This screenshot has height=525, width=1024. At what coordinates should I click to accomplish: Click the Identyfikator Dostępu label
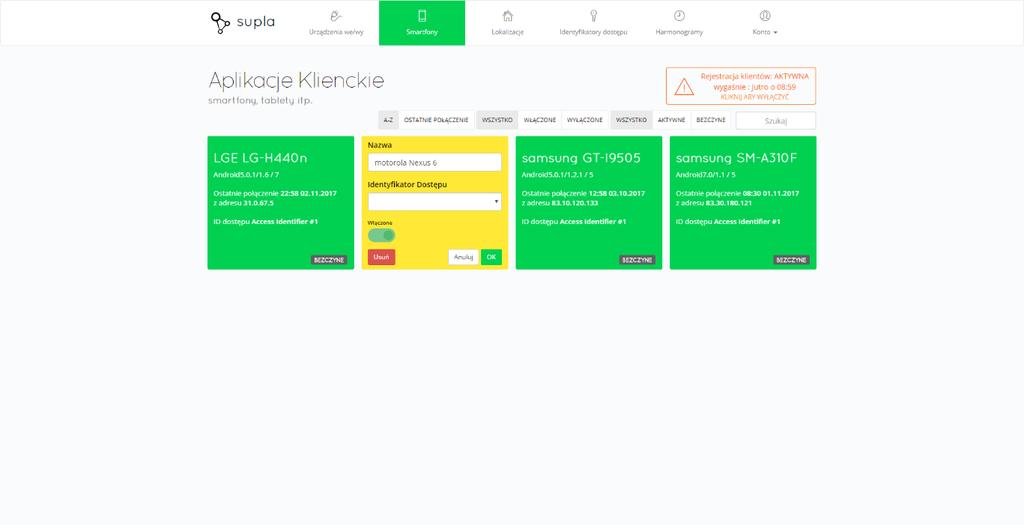407,185
